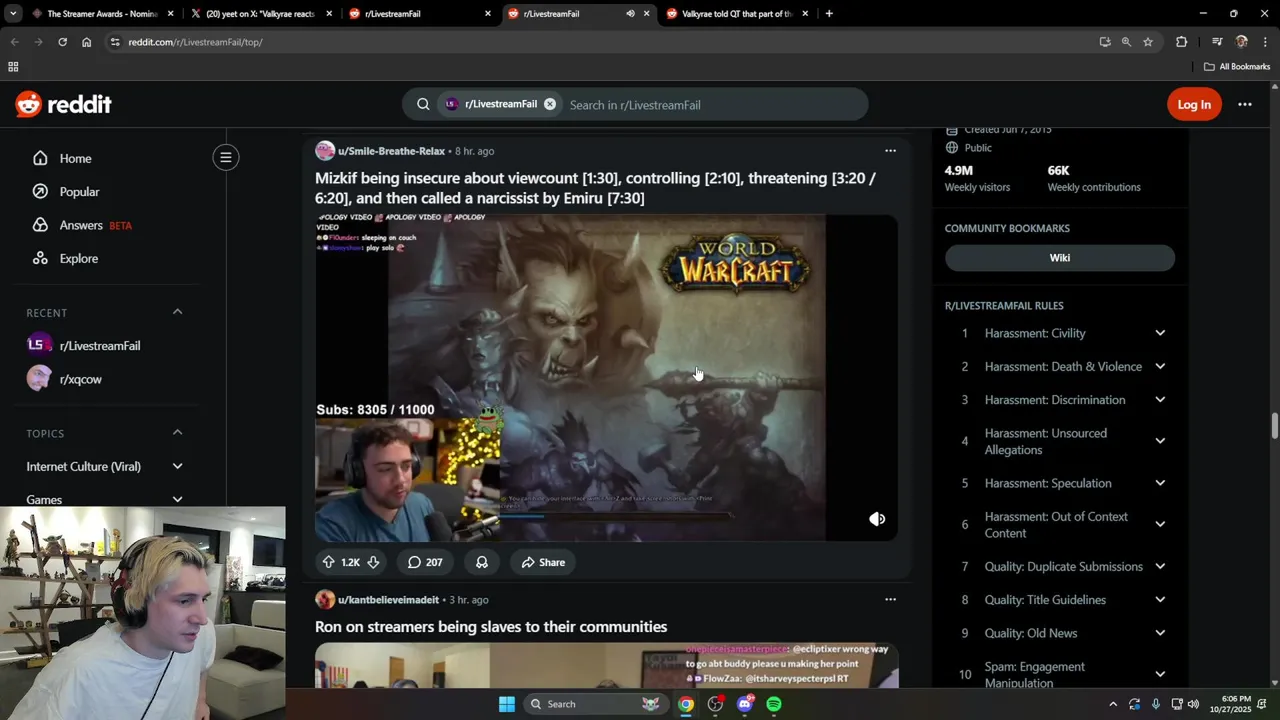The width and height of the screenshot is (1280, 720).
Task: Open Discord from the taskbar
Action: [x=745, y=704]
